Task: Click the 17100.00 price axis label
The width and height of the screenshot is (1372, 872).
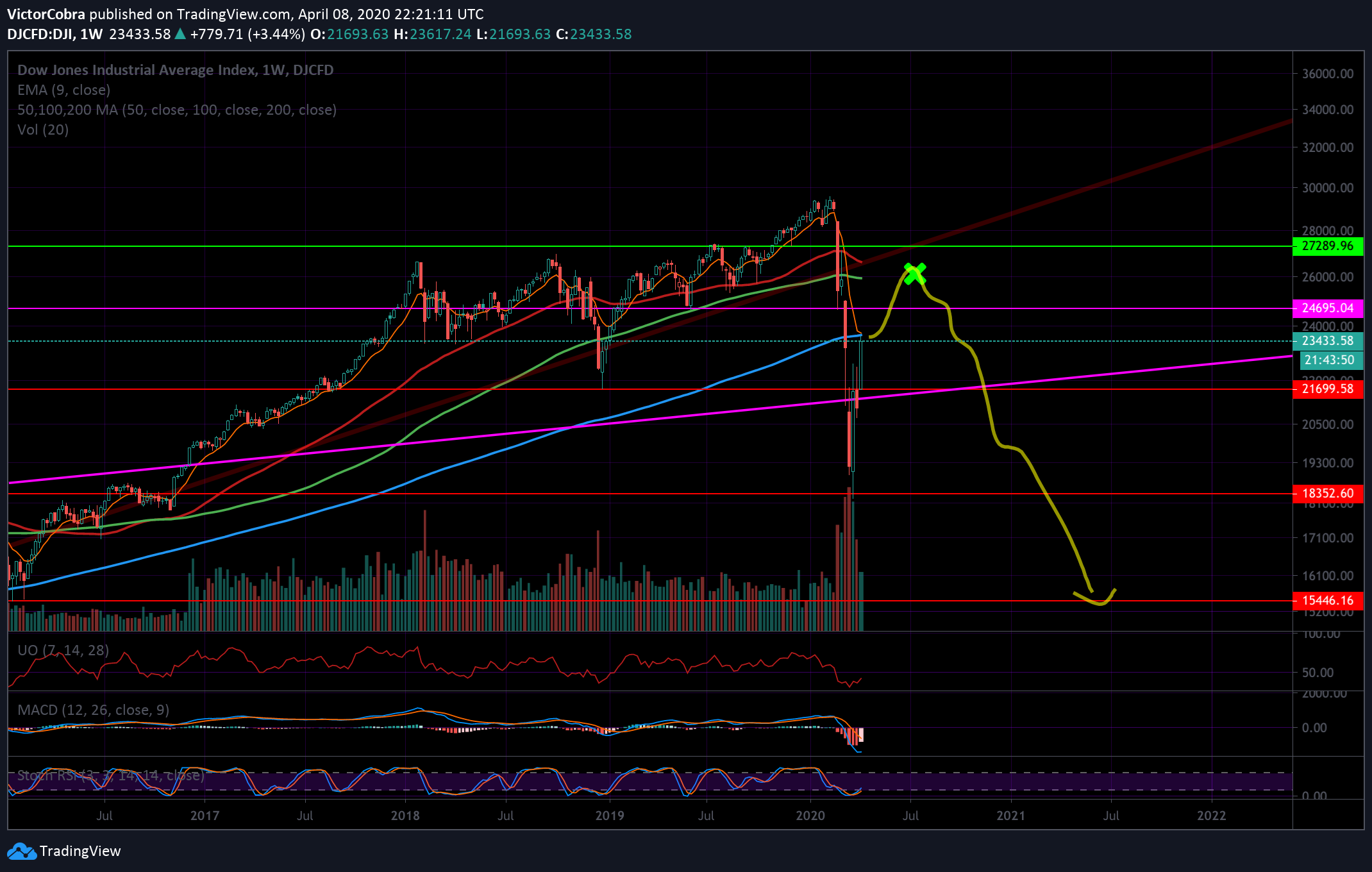Action: pyautogui.click(x=1328, y=538)
